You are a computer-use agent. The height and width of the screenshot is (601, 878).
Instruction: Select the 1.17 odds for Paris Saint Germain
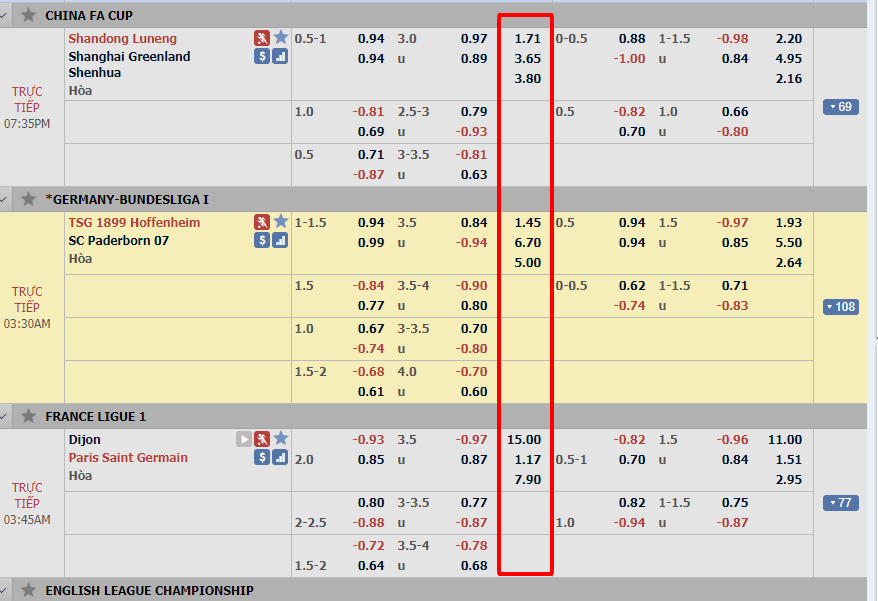[527, 460]
